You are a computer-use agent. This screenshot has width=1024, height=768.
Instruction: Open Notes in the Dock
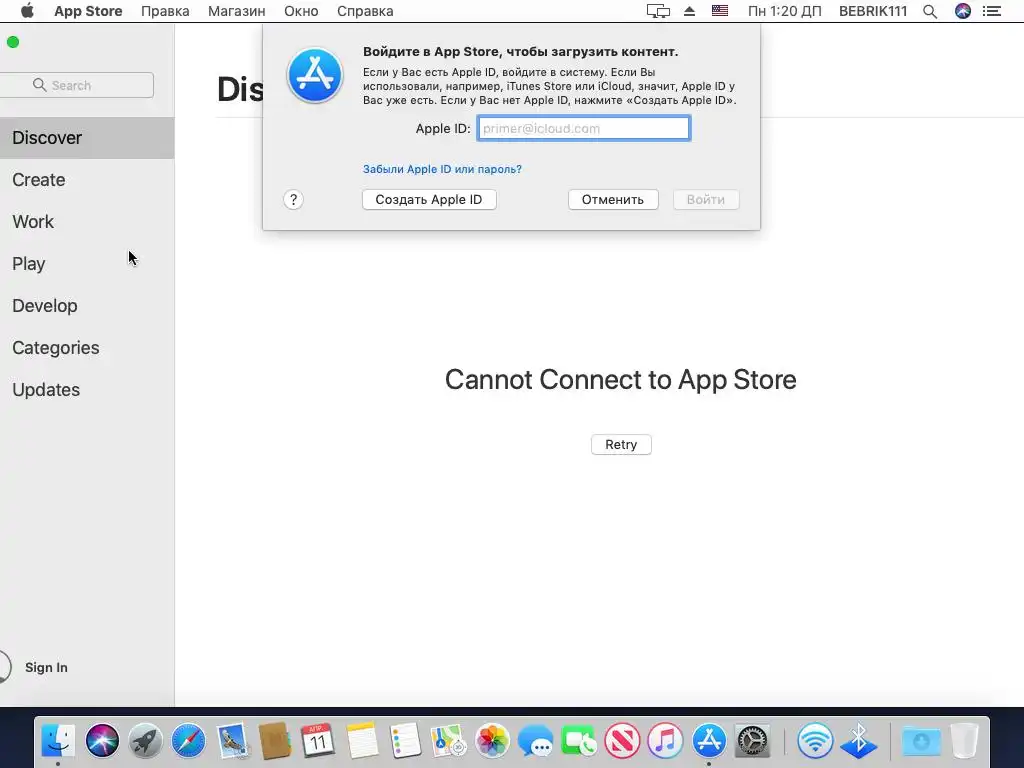[362, 741]
